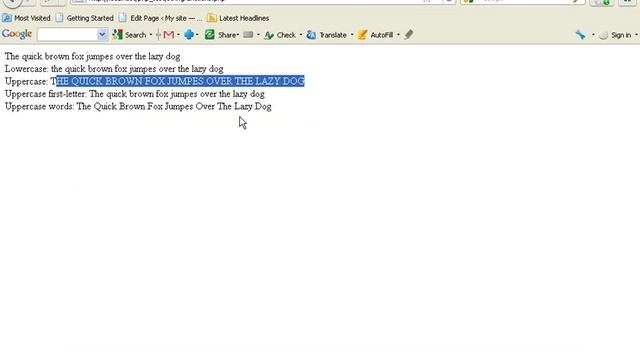Click the AutoFill pencil icon

[362, 35]
